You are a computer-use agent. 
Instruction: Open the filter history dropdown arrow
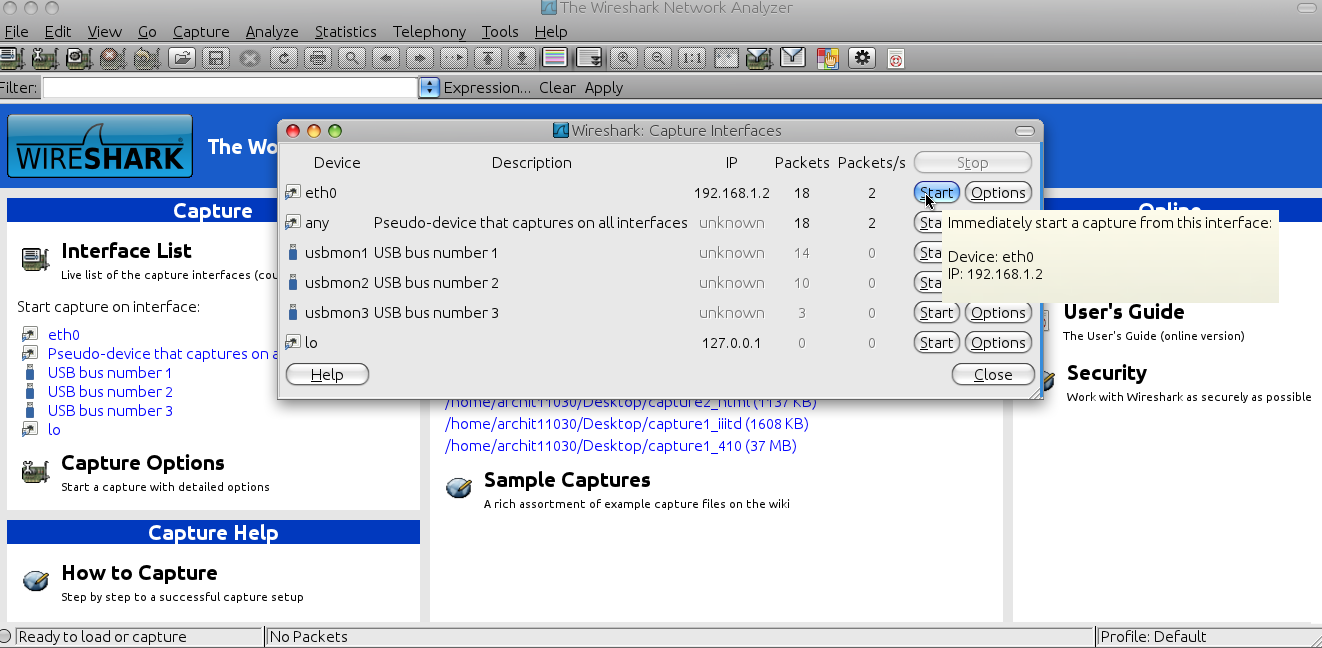[x=430, y=88]
